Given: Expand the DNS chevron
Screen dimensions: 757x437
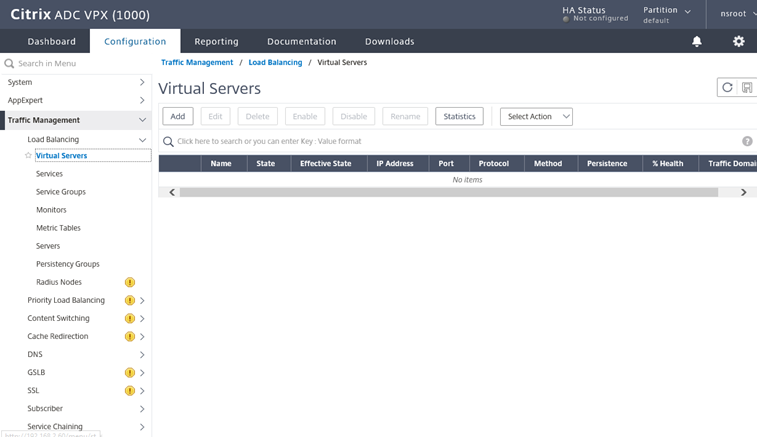Looking at the screenshot, I should pyautogui.click(x=142, y=354).
